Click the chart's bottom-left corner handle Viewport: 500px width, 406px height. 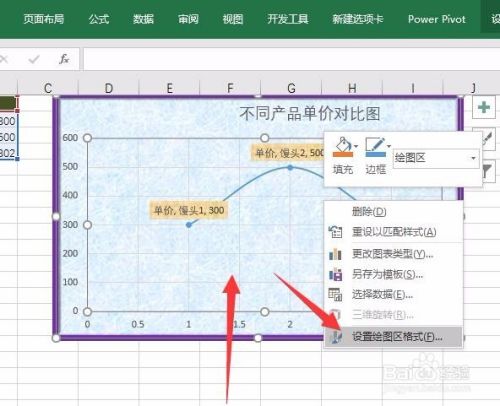coord(56,338)
